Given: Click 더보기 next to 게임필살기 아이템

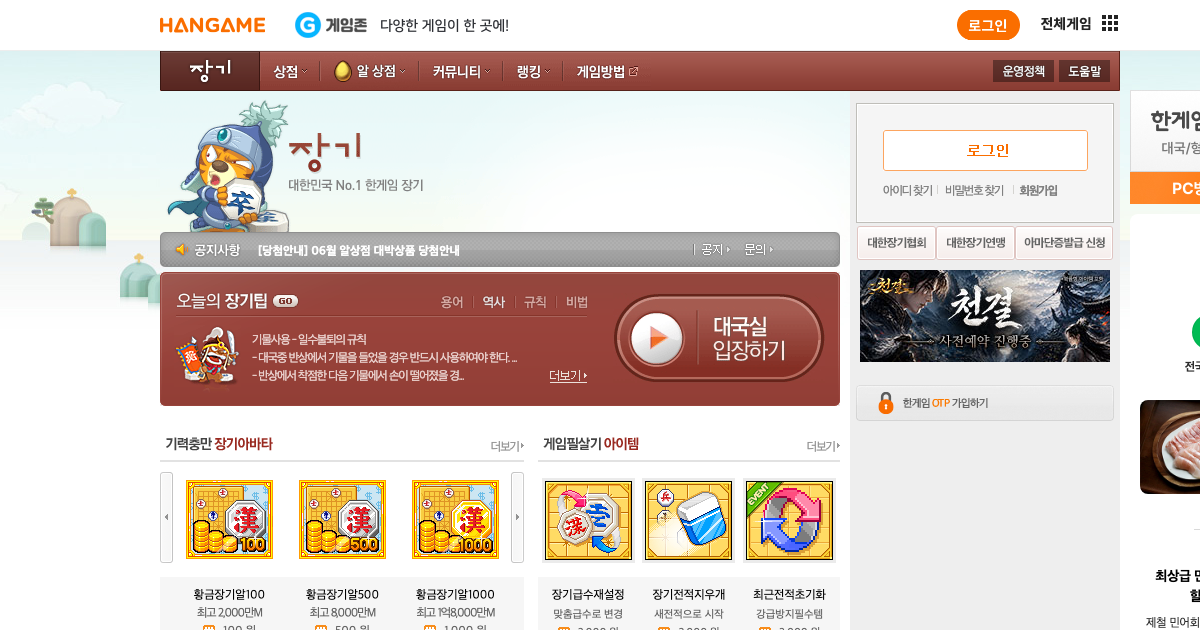Looking at the screenshot, I should coord(823,446).
